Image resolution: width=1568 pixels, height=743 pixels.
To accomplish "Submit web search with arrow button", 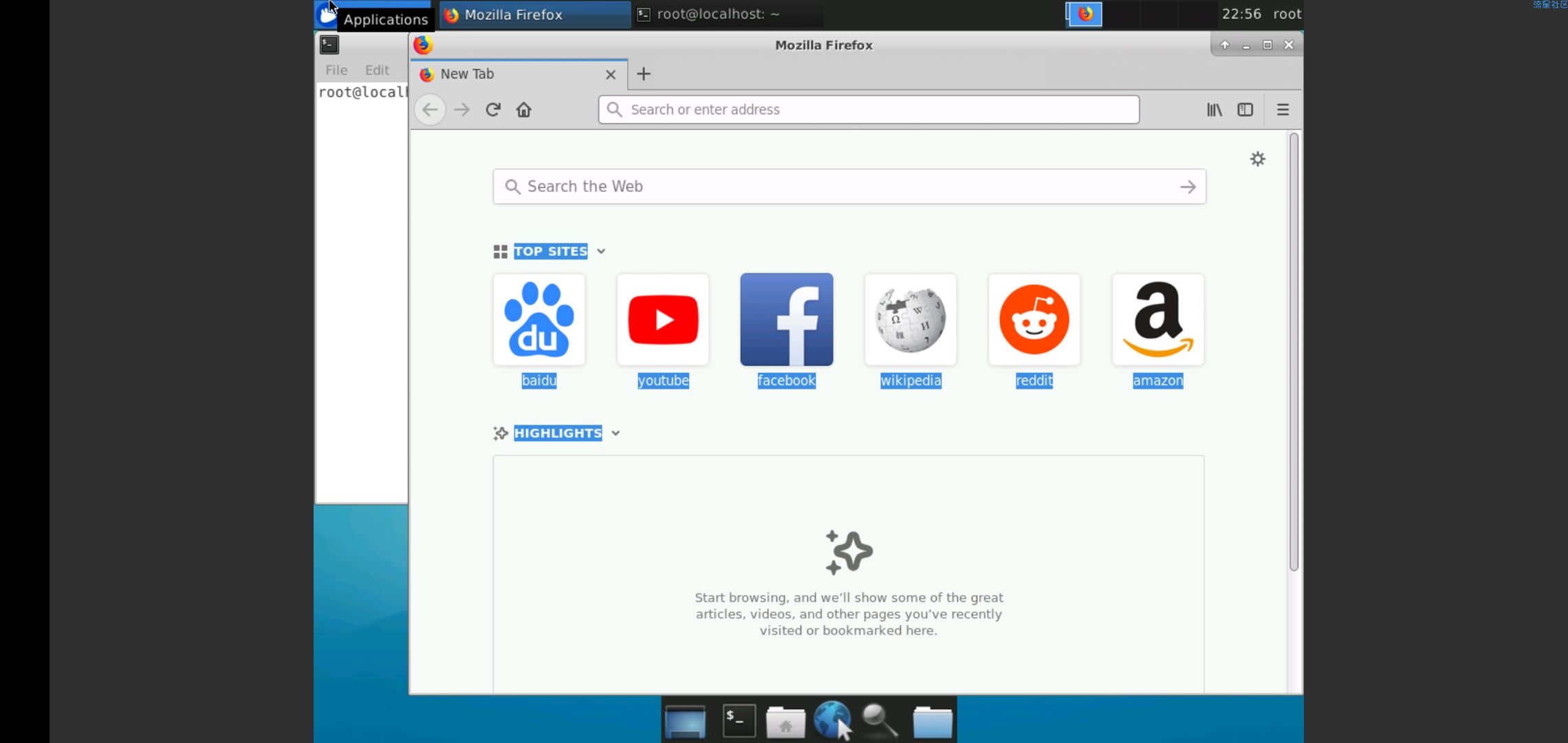I will (1188, 186).
